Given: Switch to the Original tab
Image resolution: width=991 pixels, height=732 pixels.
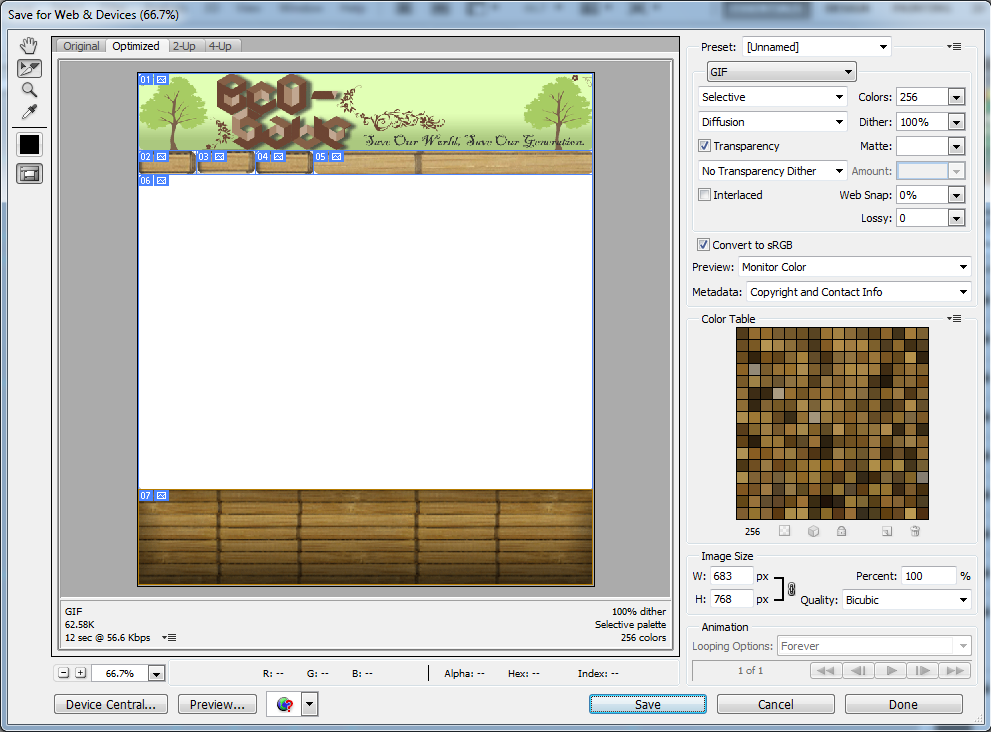Looking at the screenshot, I should (81, 46).
